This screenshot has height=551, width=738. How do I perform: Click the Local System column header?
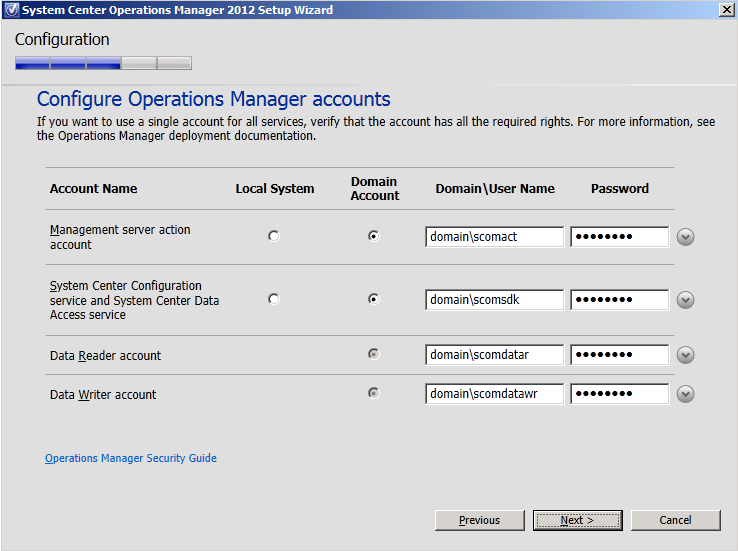(x=275, y=189)
